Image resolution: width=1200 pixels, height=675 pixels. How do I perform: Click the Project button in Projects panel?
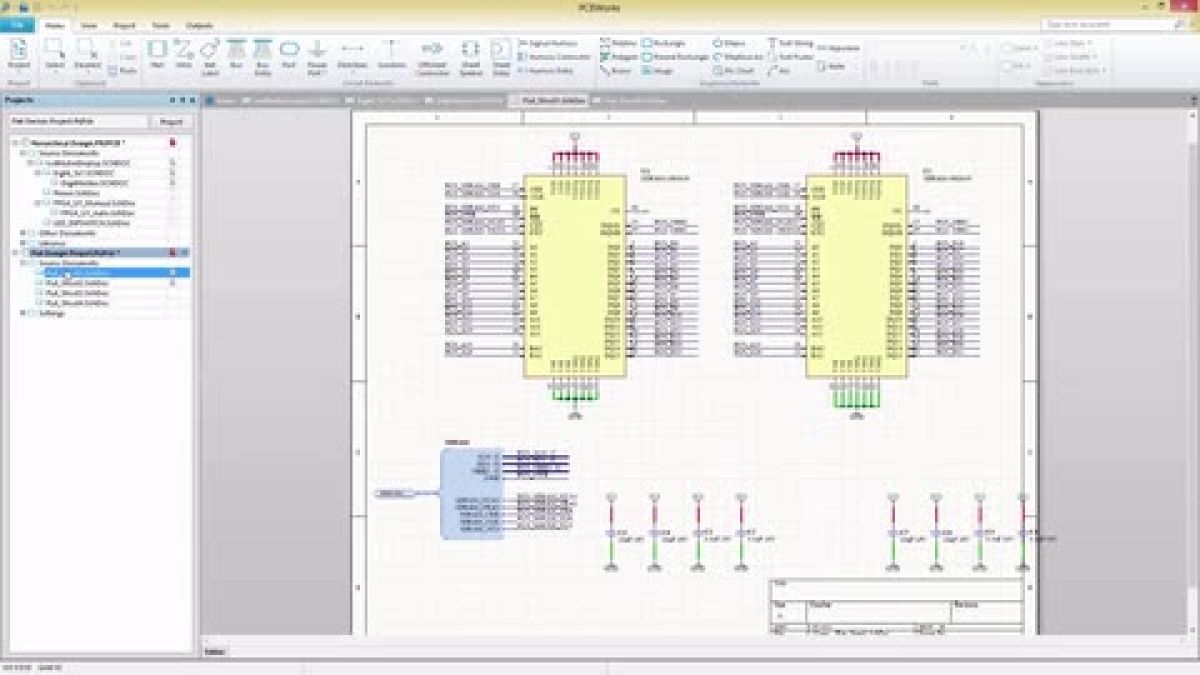pyautogui.click(x=171, y=122)
